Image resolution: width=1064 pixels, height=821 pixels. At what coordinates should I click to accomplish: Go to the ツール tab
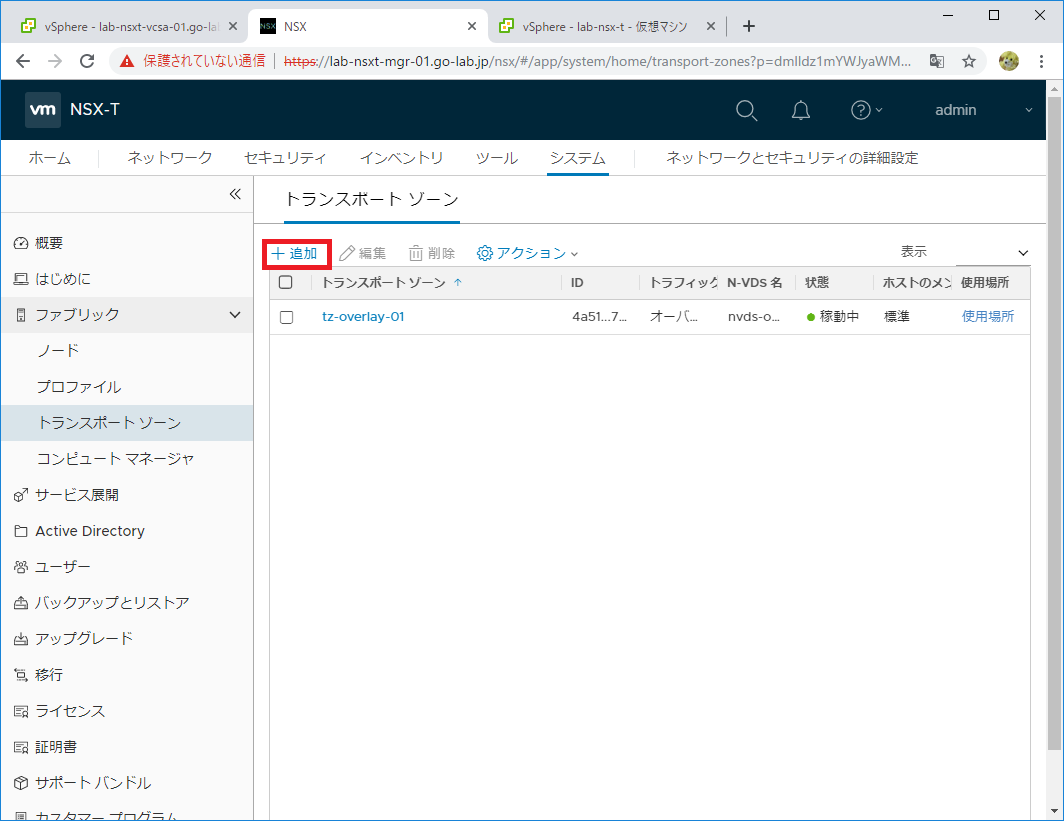pyautogui.click(x=497, y=158)
